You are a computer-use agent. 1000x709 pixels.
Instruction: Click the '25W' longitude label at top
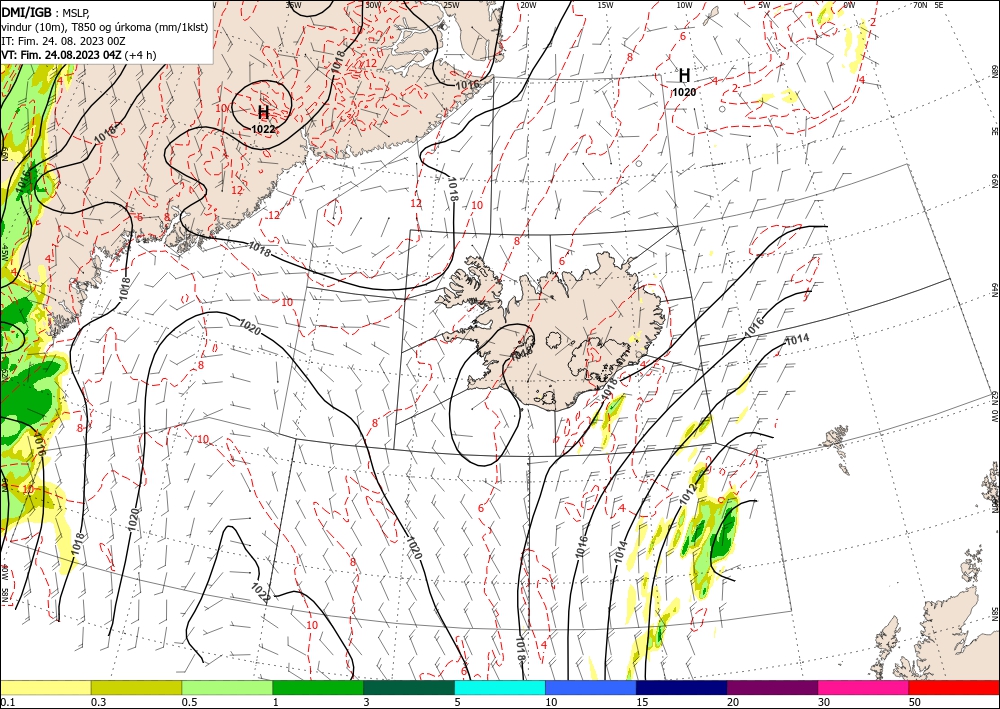click(451, 5)
